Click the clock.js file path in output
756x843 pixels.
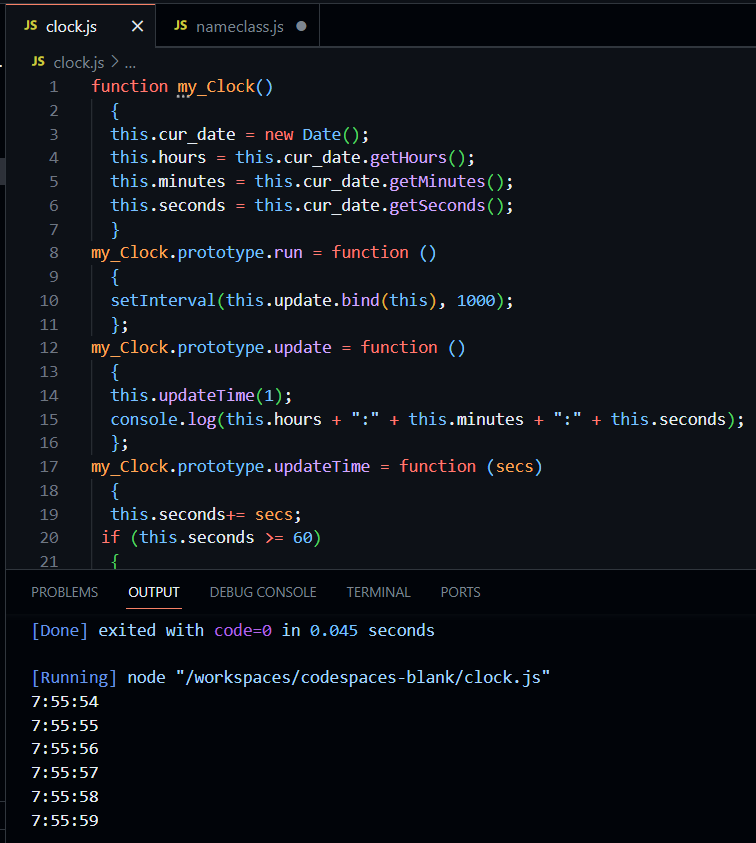click(x=363, y=677)
